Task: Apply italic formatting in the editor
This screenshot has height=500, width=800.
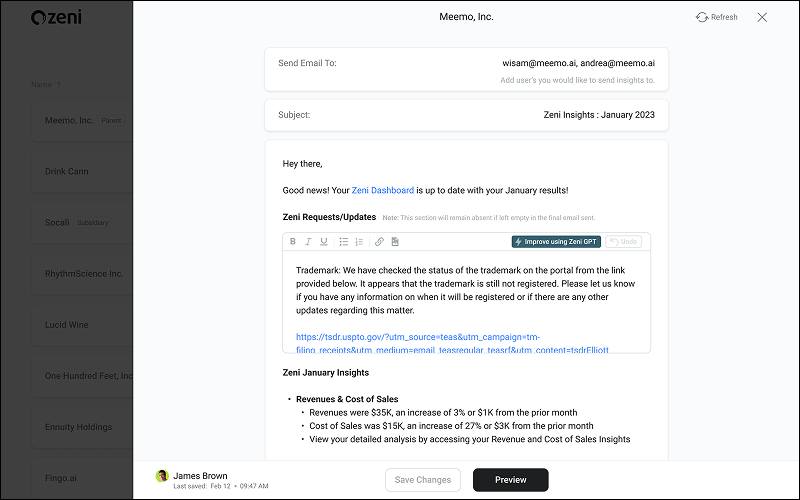Action: pos(308,242)
